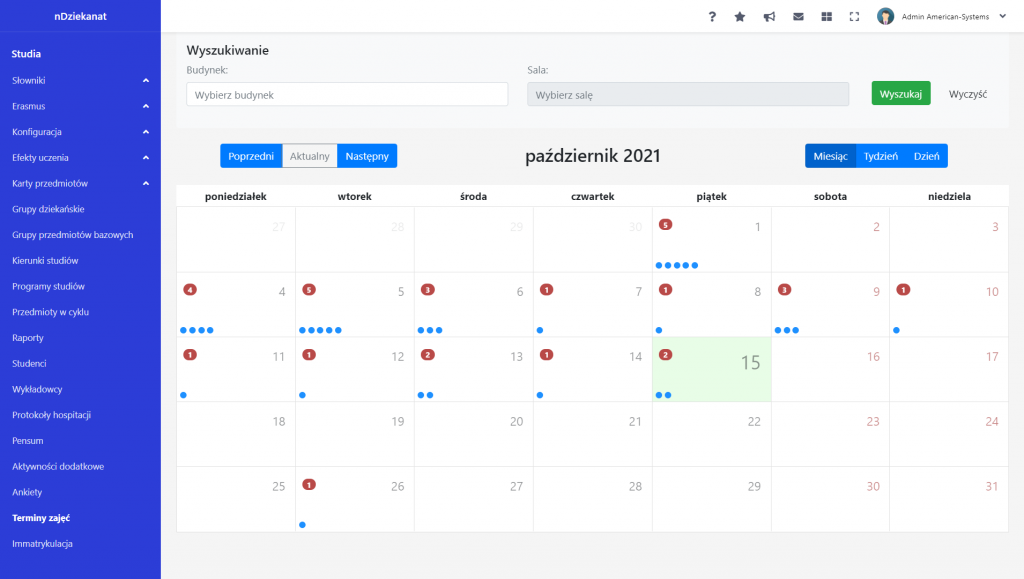Select the October 18 day number
1024x579 pixels.
[279, 422]
